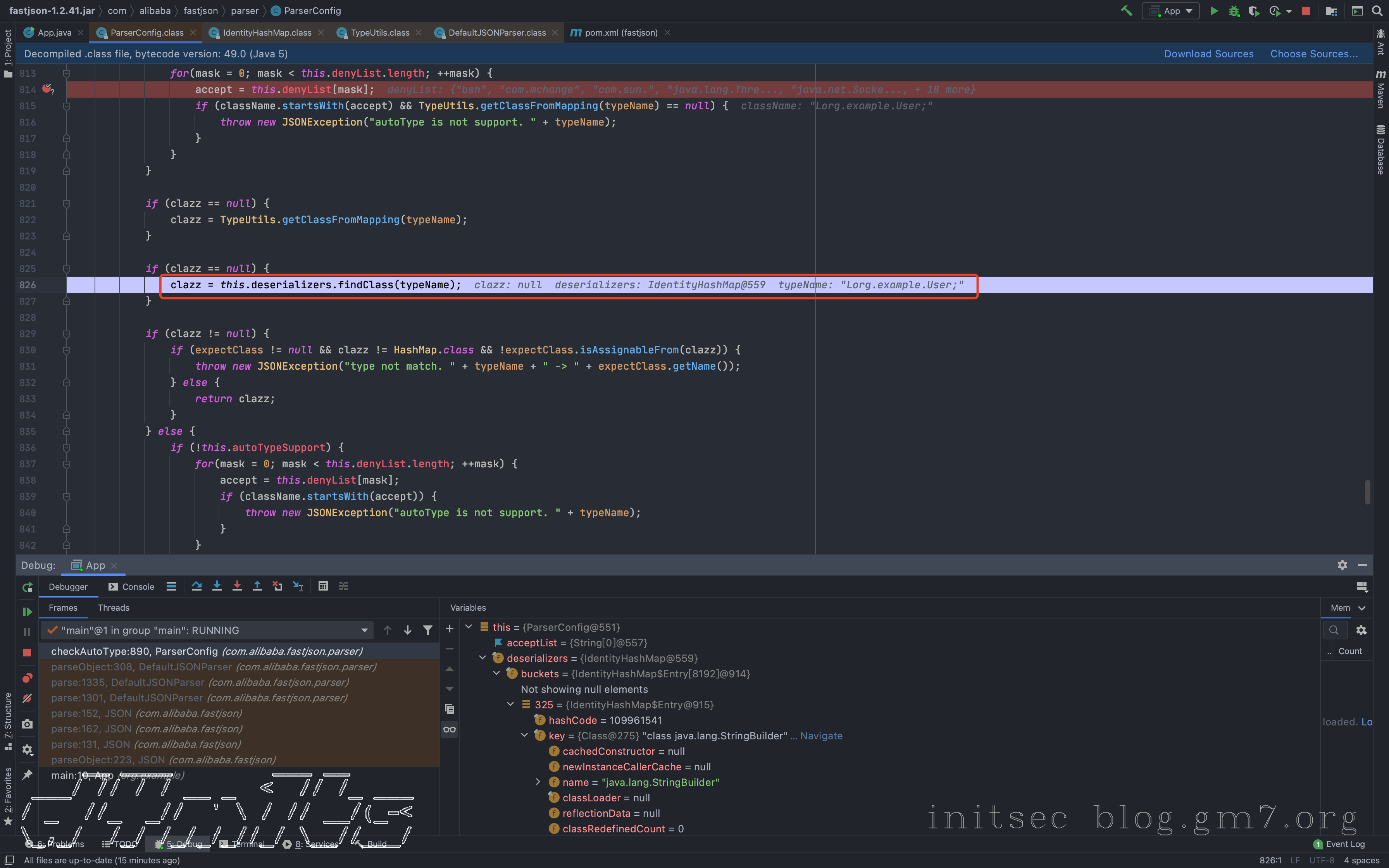Image resolution: width=1389 pixels, height=868 pixels.
Task: Collapse the deserializers variable node
Action: (483, 658)
